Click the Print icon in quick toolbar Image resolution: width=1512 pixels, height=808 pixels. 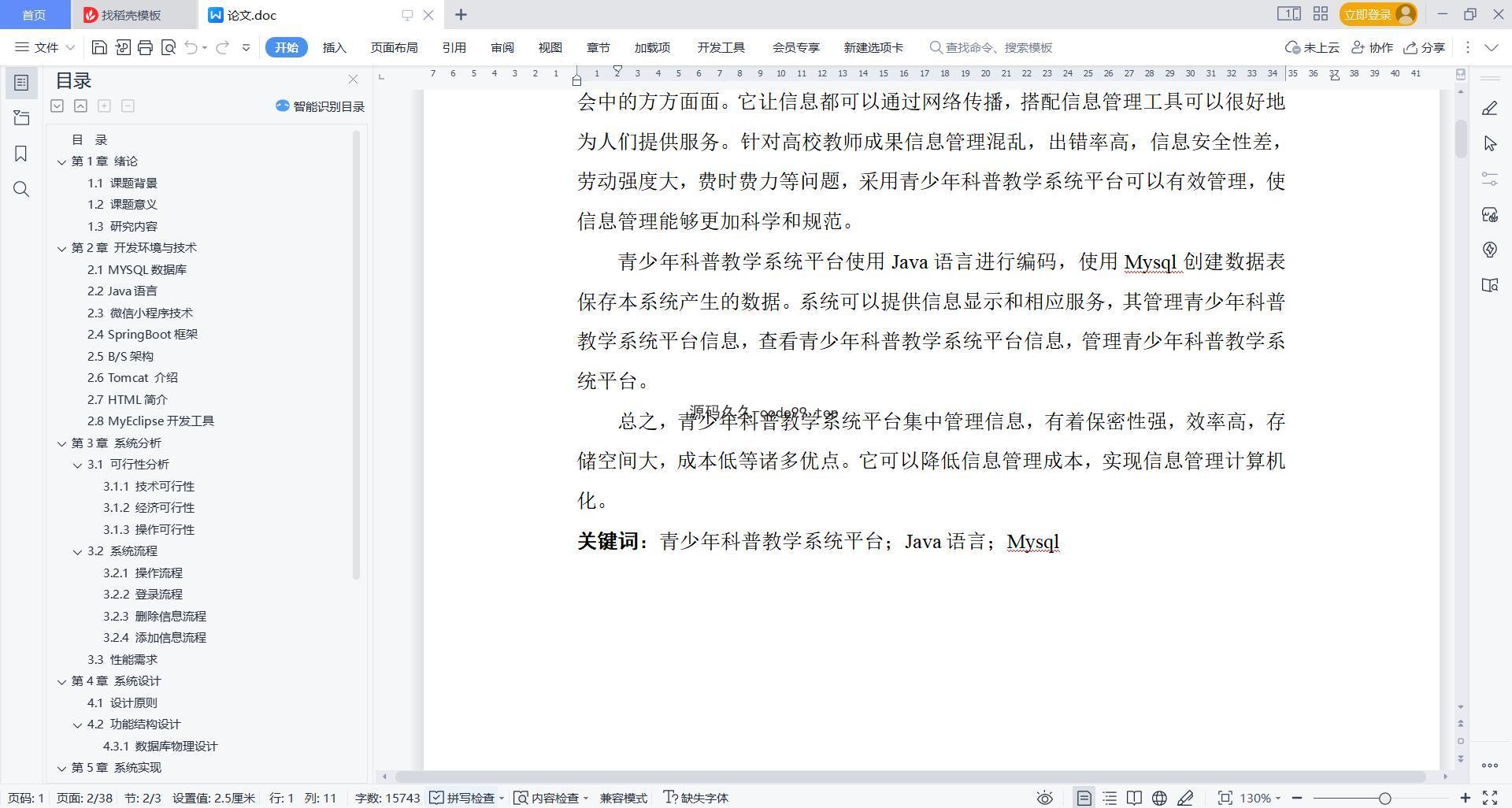tap(145, 47)
